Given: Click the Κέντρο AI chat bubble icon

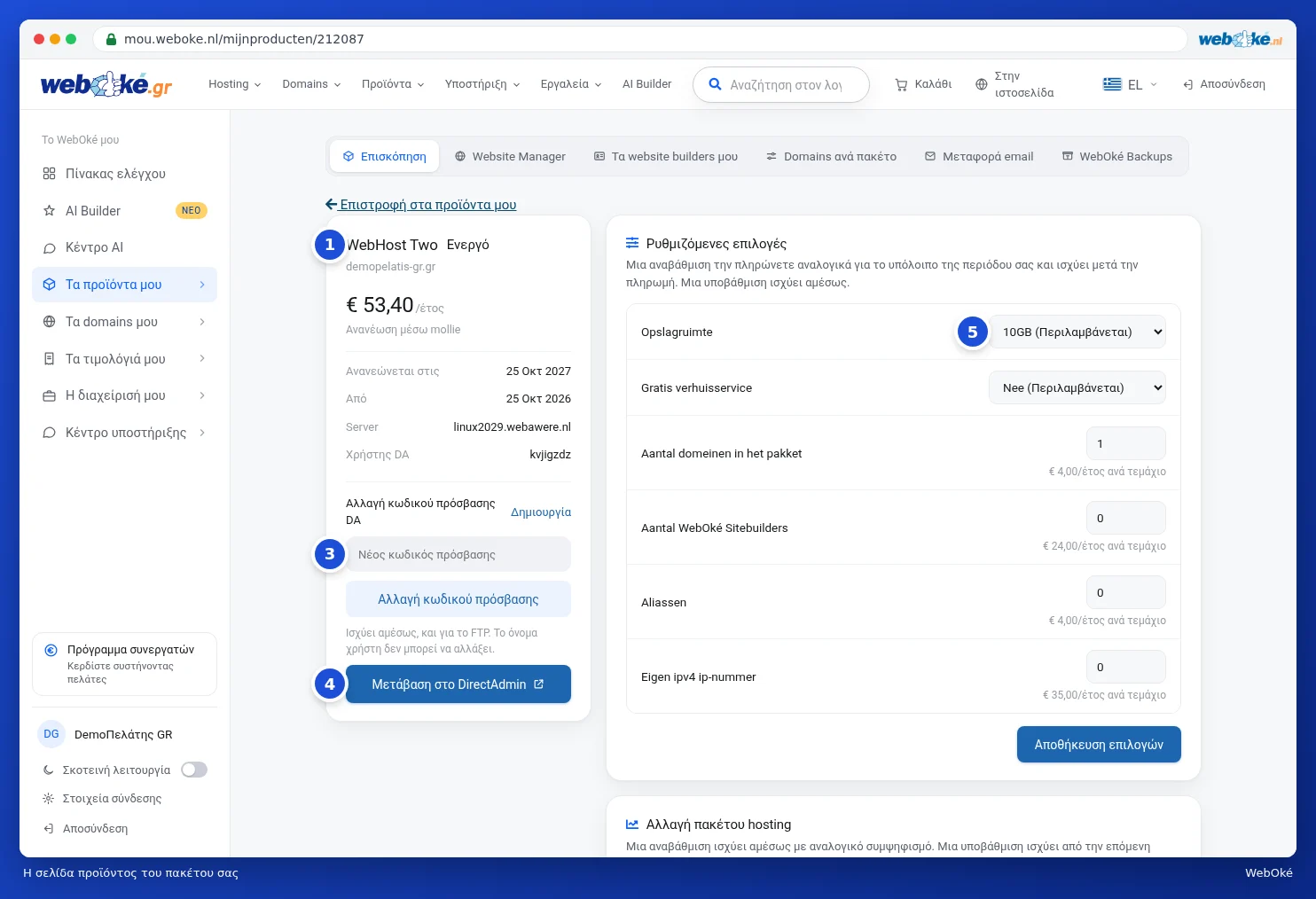Looking at the screenshot, I should point(50,248).
